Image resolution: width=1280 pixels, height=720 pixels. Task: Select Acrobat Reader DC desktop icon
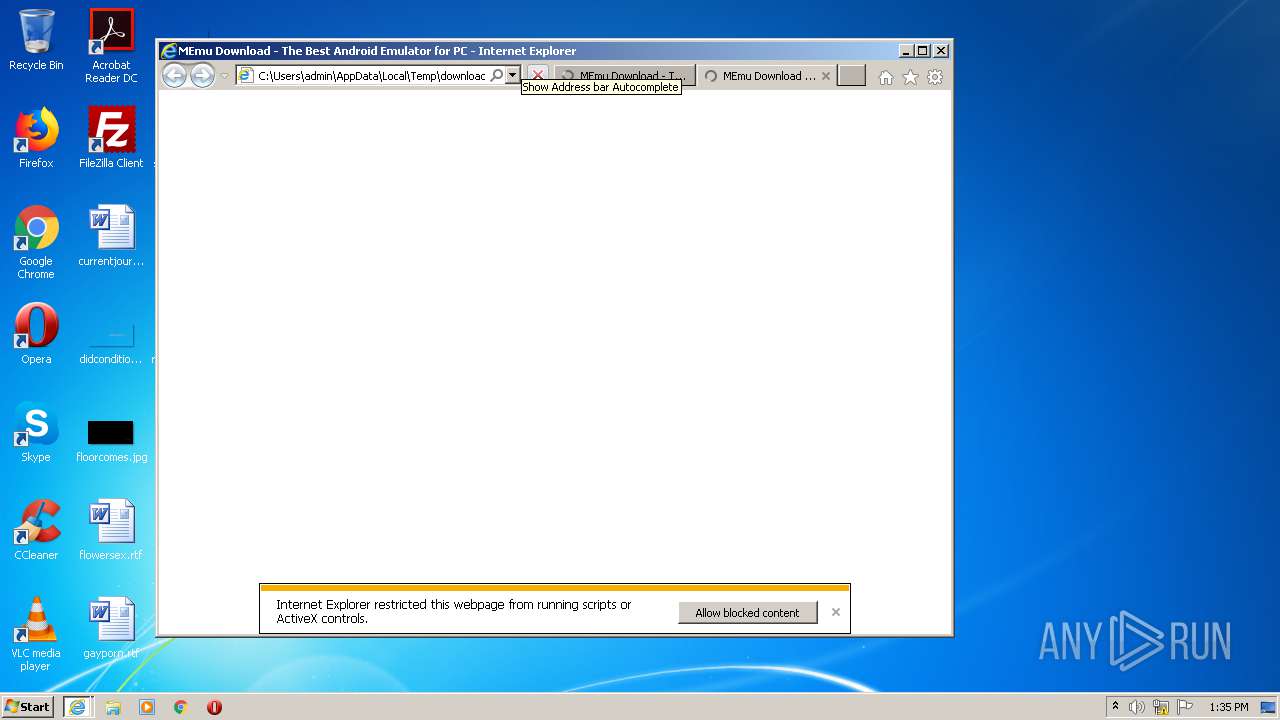[x=111, y=46]
